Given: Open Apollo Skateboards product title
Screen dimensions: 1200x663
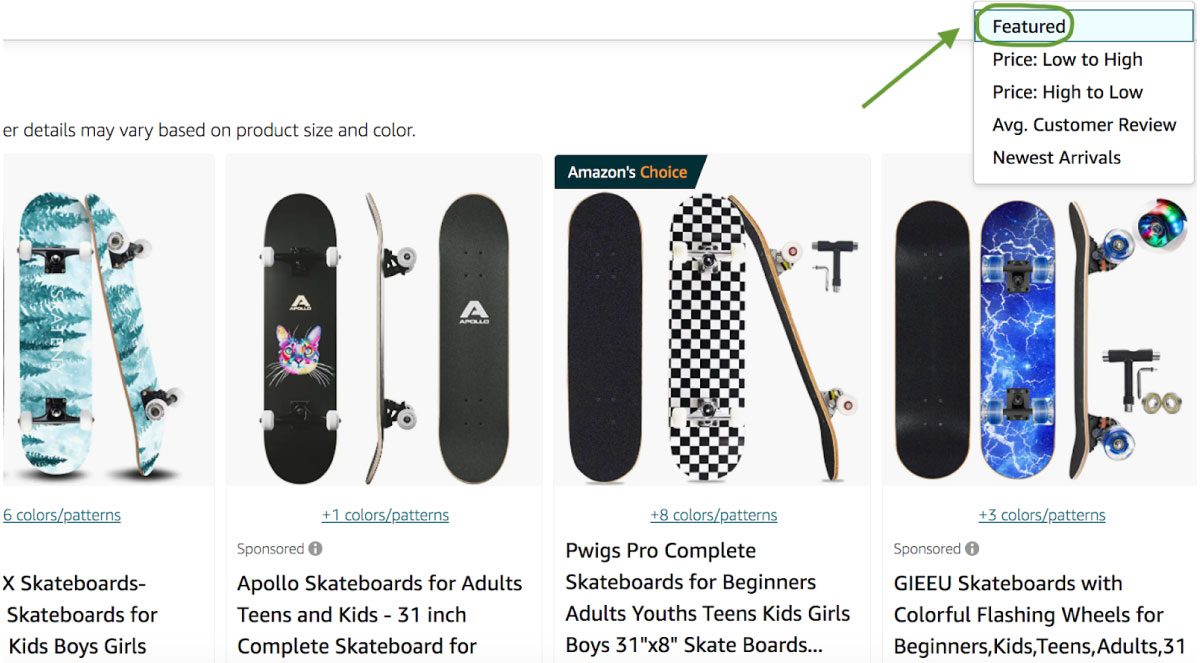Looking at the screenshot, I should point(379,614).
